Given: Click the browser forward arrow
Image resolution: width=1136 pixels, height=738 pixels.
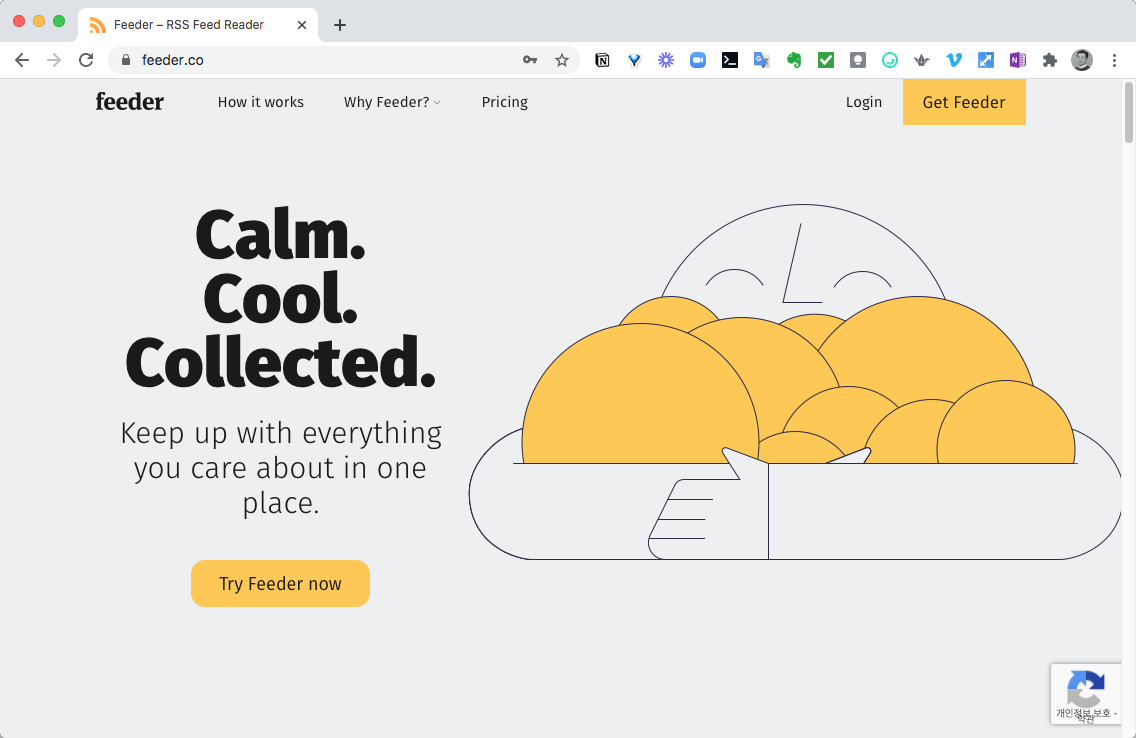Looking at the screenshot, I should pyautogui.click(x=54, y=60).
